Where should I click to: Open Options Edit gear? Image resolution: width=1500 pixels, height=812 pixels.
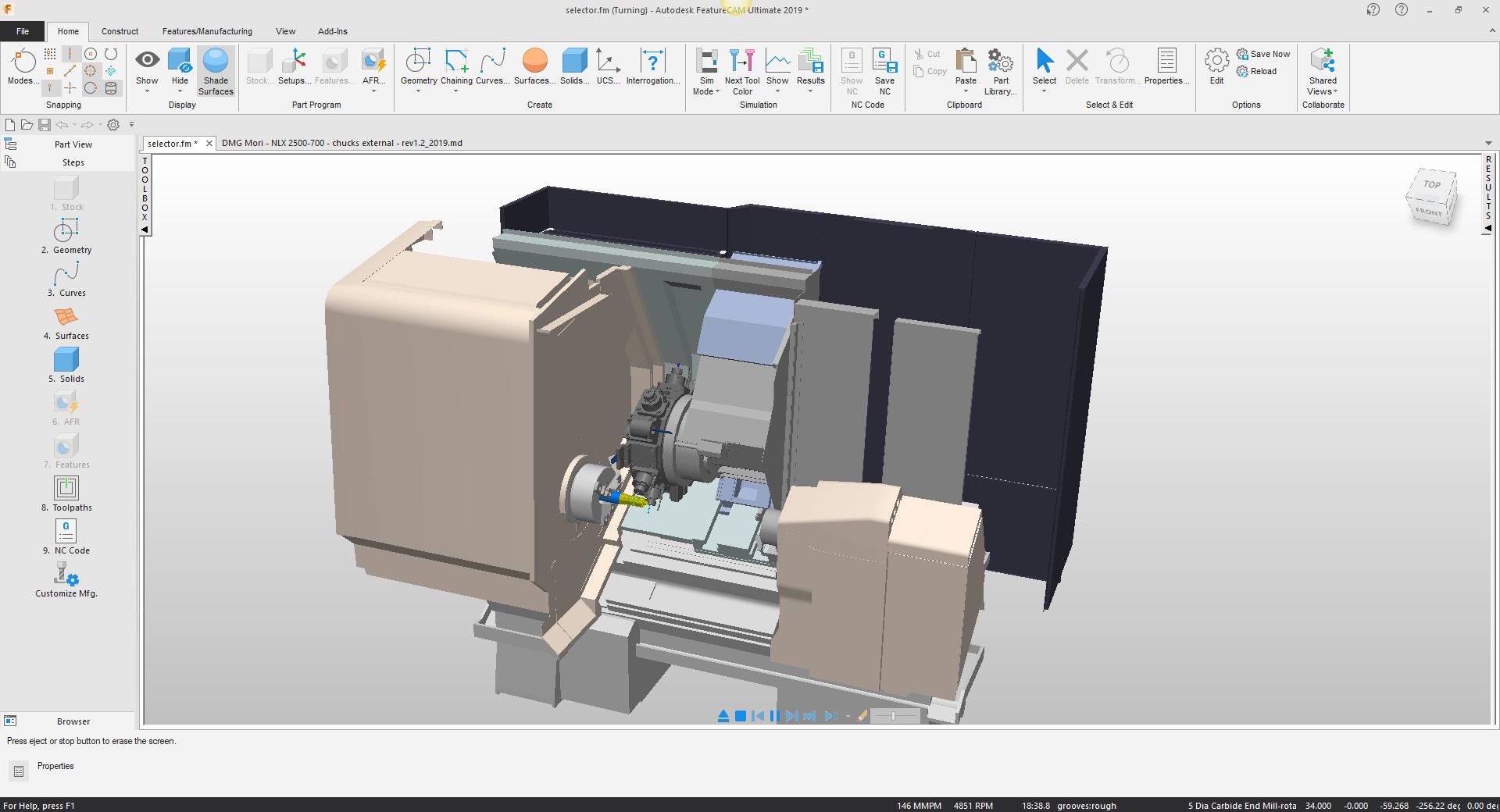pos(1216,67)
